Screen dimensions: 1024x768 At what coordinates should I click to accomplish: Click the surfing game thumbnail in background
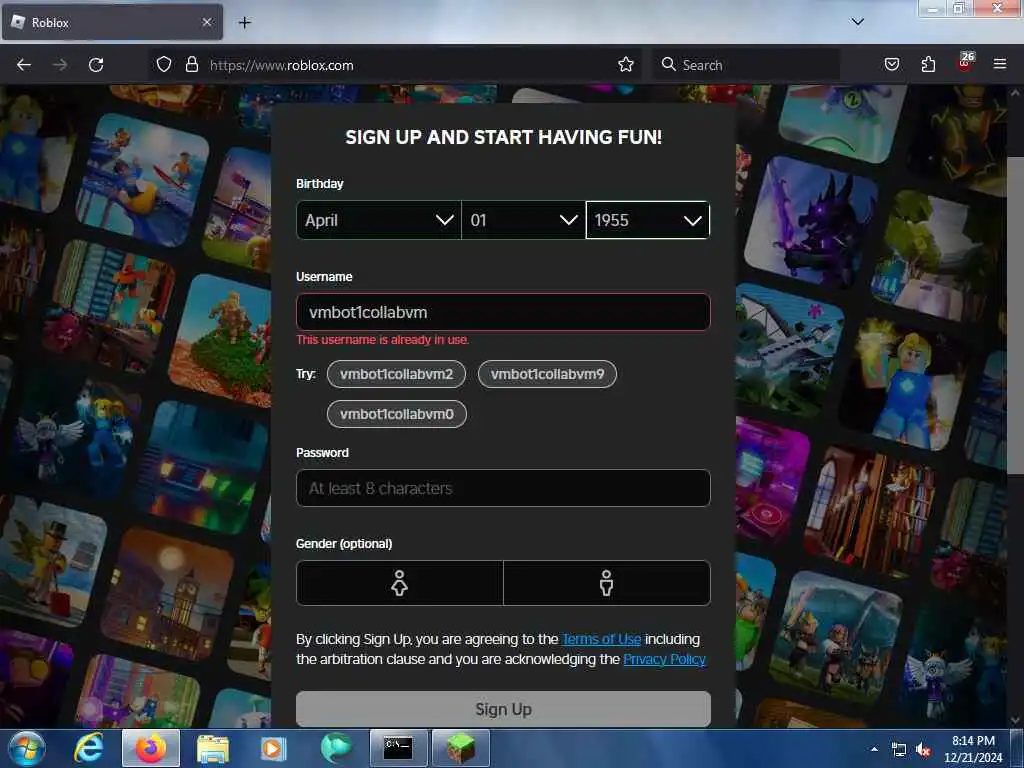(x=143, y=179)
